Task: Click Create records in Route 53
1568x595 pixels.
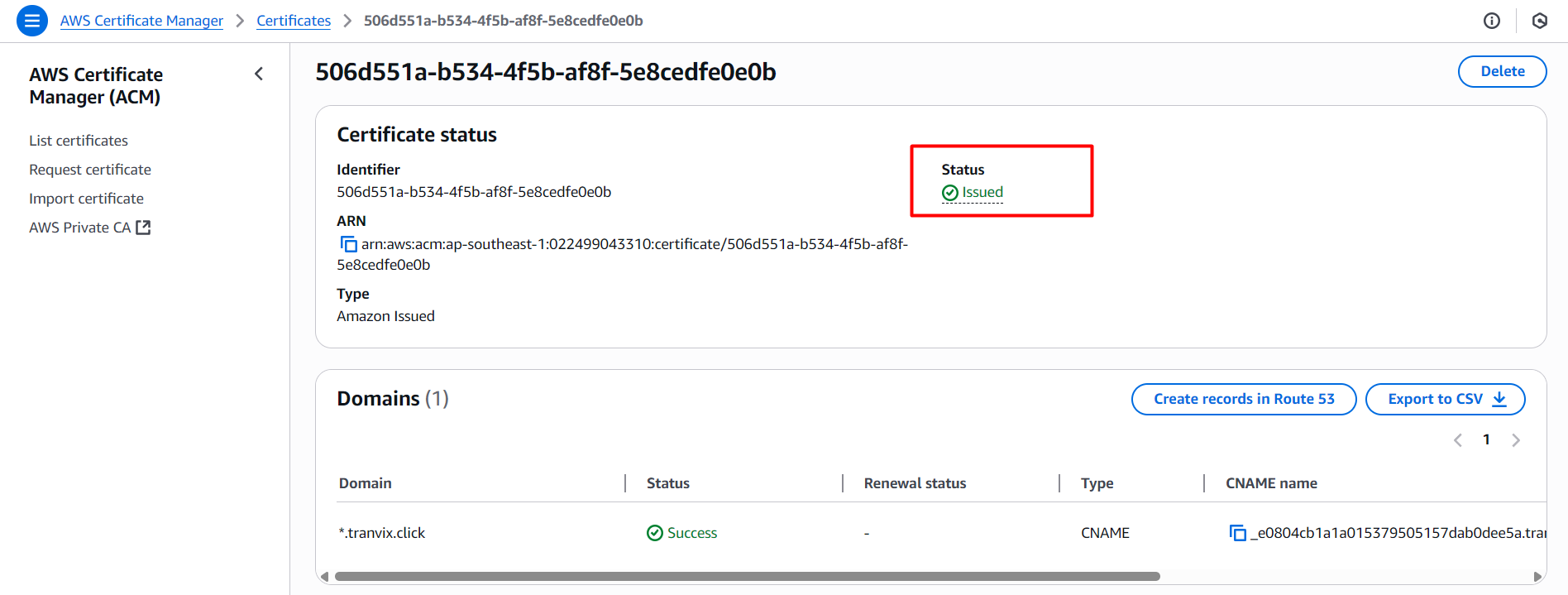Action: click(x=1244, y=399)
